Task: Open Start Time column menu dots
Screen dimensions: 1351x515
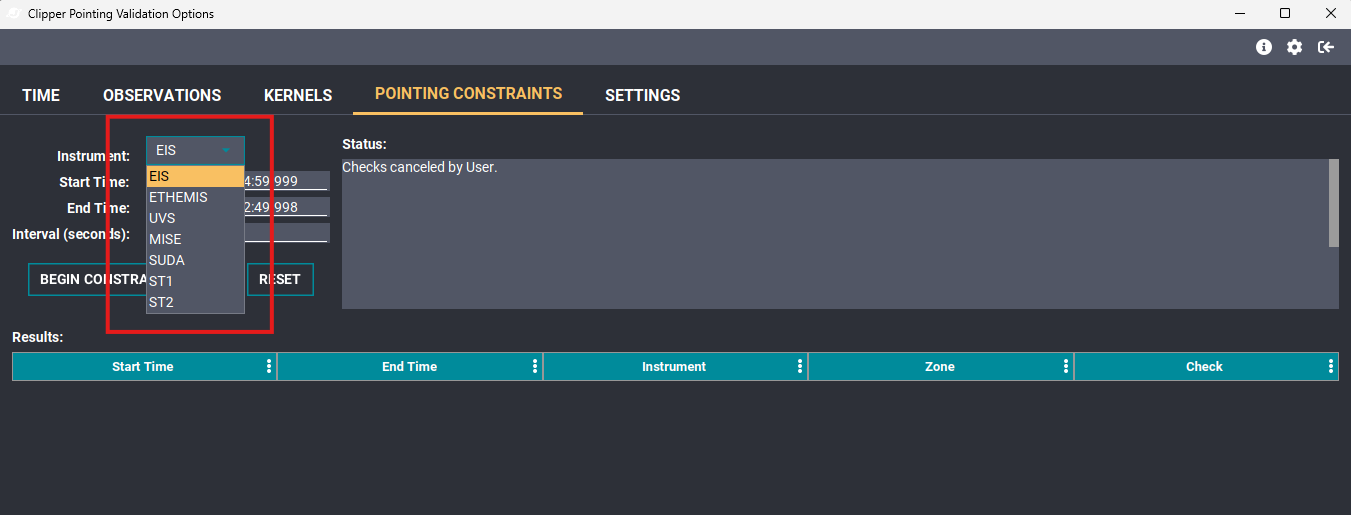Action: point(269,367)
